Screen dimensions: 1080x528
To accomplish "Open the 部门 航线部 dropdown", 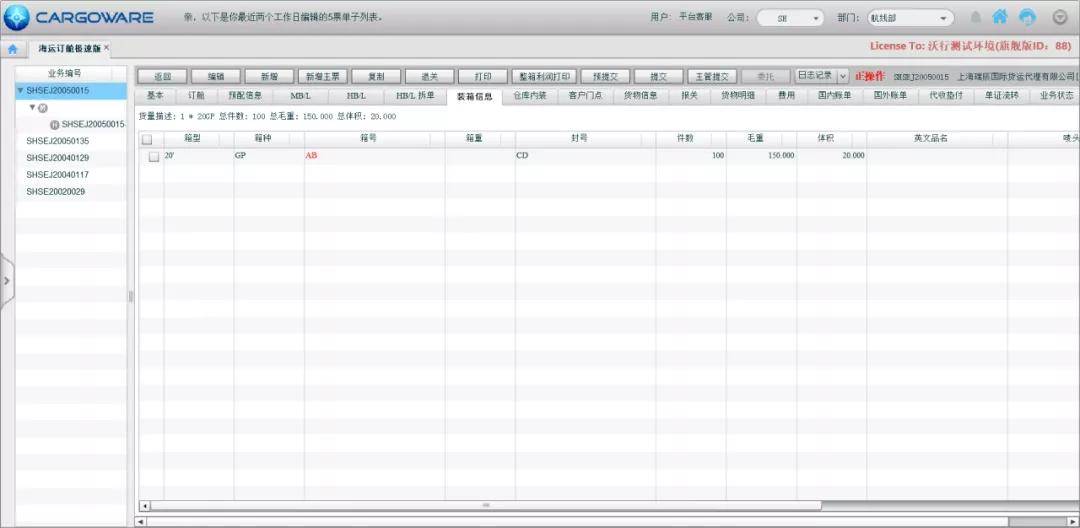I will tap(911, 18).
